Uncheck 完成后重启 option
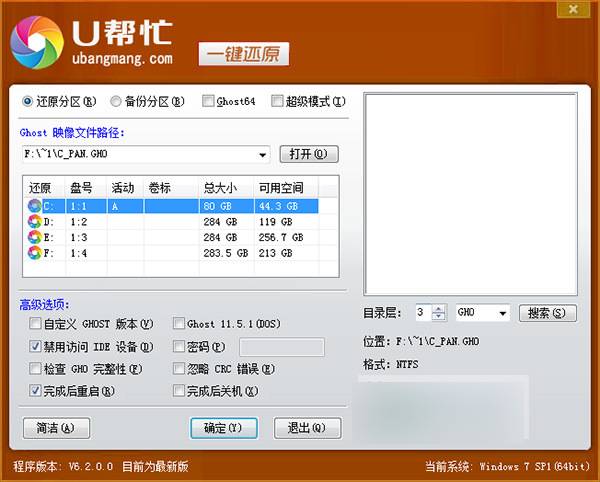 [x=36, y=391]
